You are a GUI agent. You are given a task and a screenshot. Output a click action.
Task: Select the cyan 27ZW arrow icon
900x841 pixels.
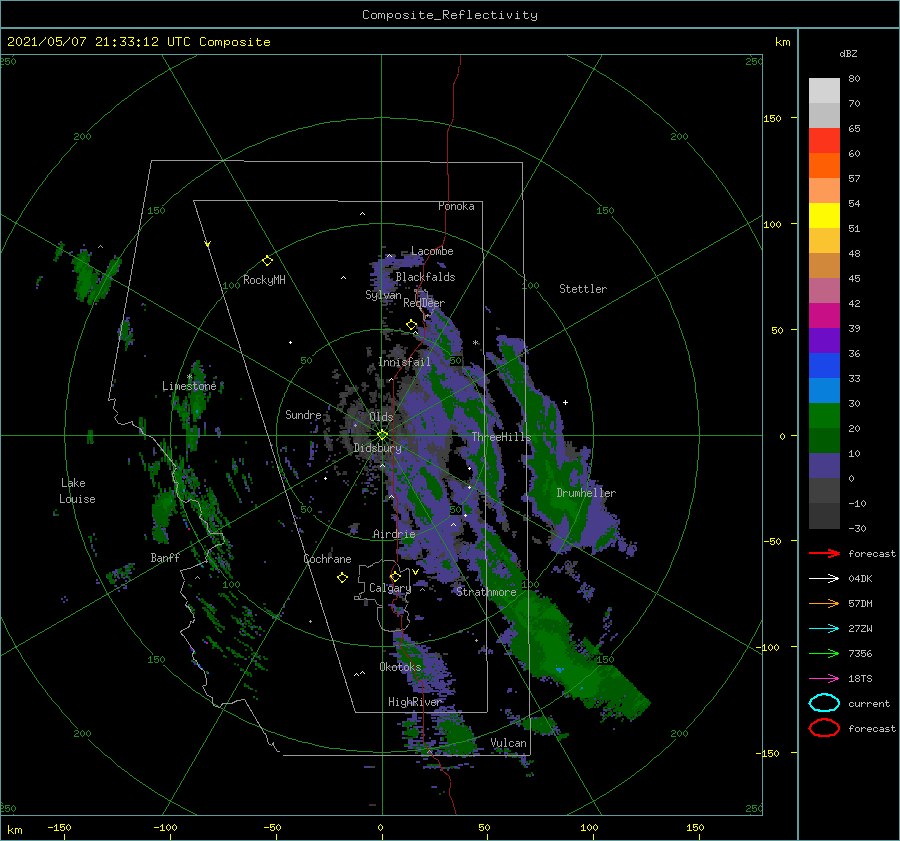(x=824, y=629)
